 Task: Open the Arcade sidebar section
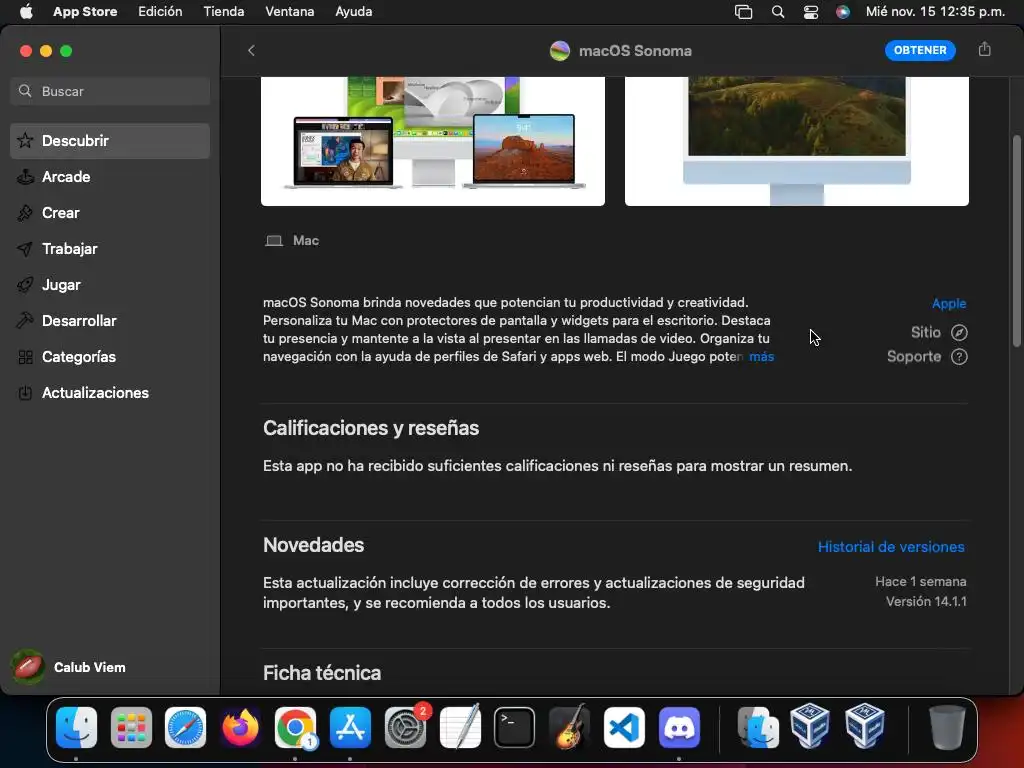[x=110, y=176]
